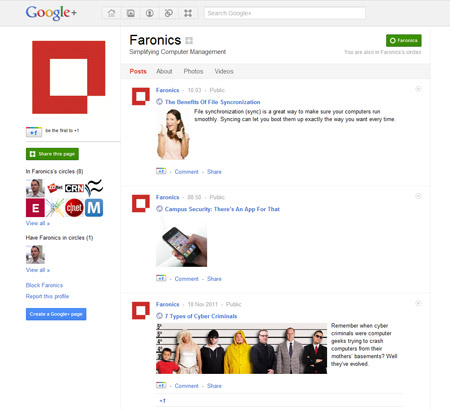Open the colorful burst circle avatar
Viewport: 450px width, 410px height.
[x=55, y=208]
